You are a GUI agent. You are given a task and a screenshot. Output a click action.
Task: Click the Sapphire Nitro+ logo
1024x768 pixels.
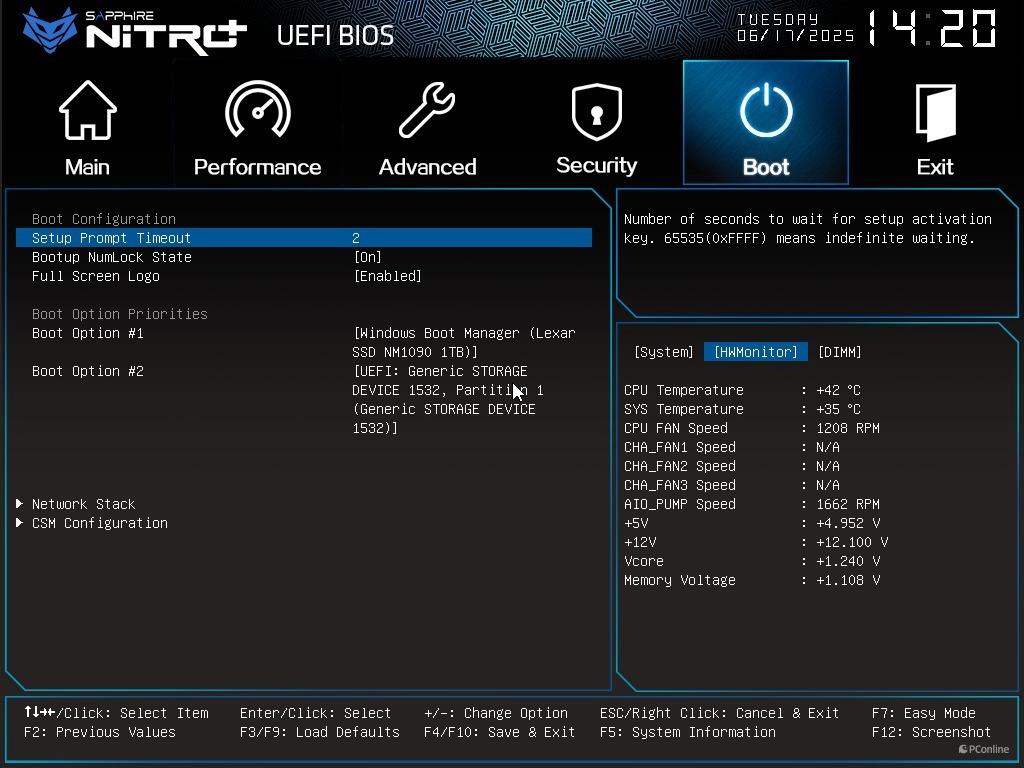[134, 31]
